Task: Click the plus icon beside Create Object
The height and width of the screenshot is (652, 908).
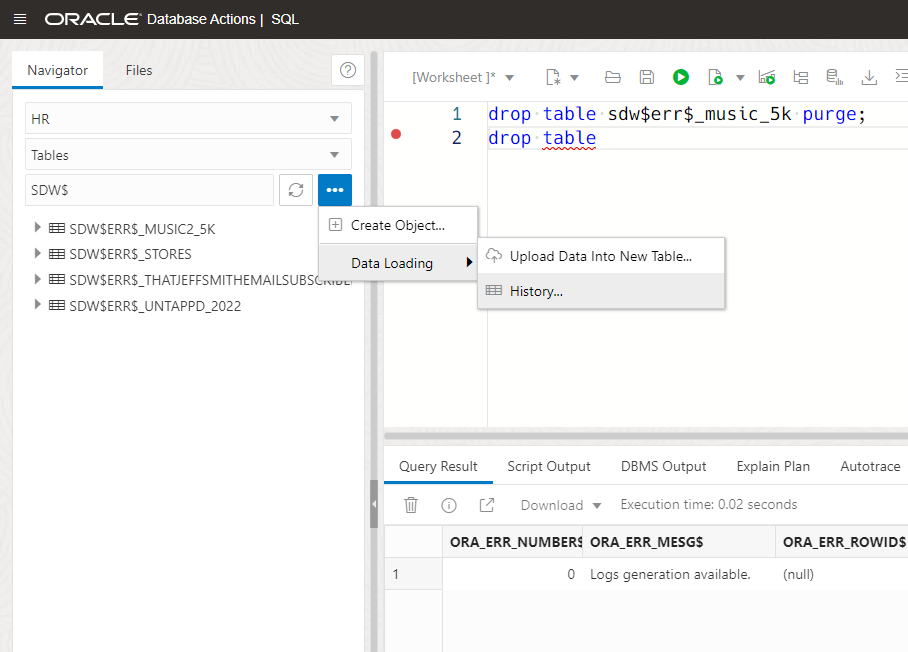Action: tap(335, 225)
